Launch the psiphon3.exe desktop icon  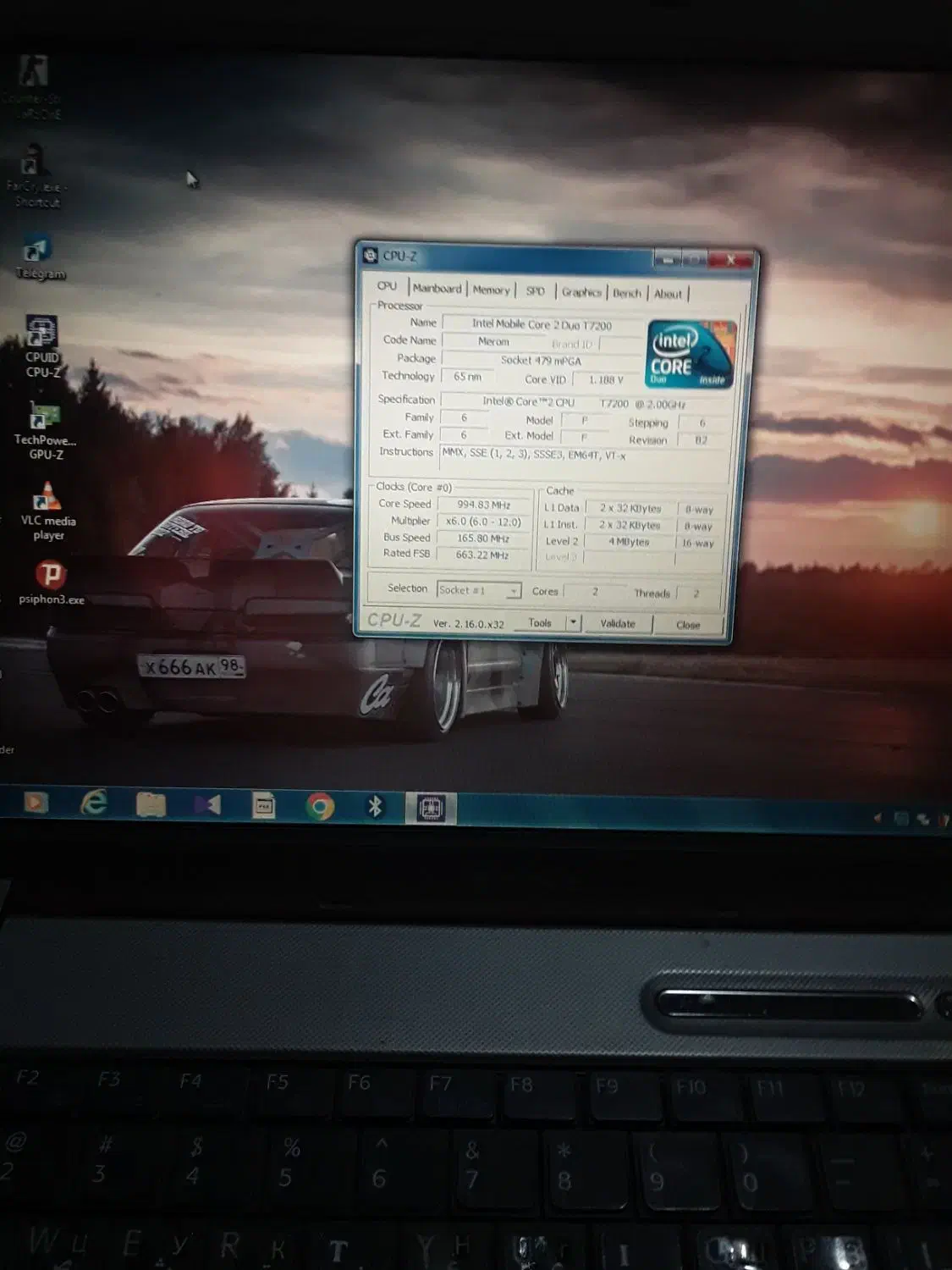(x=51, y=575)
